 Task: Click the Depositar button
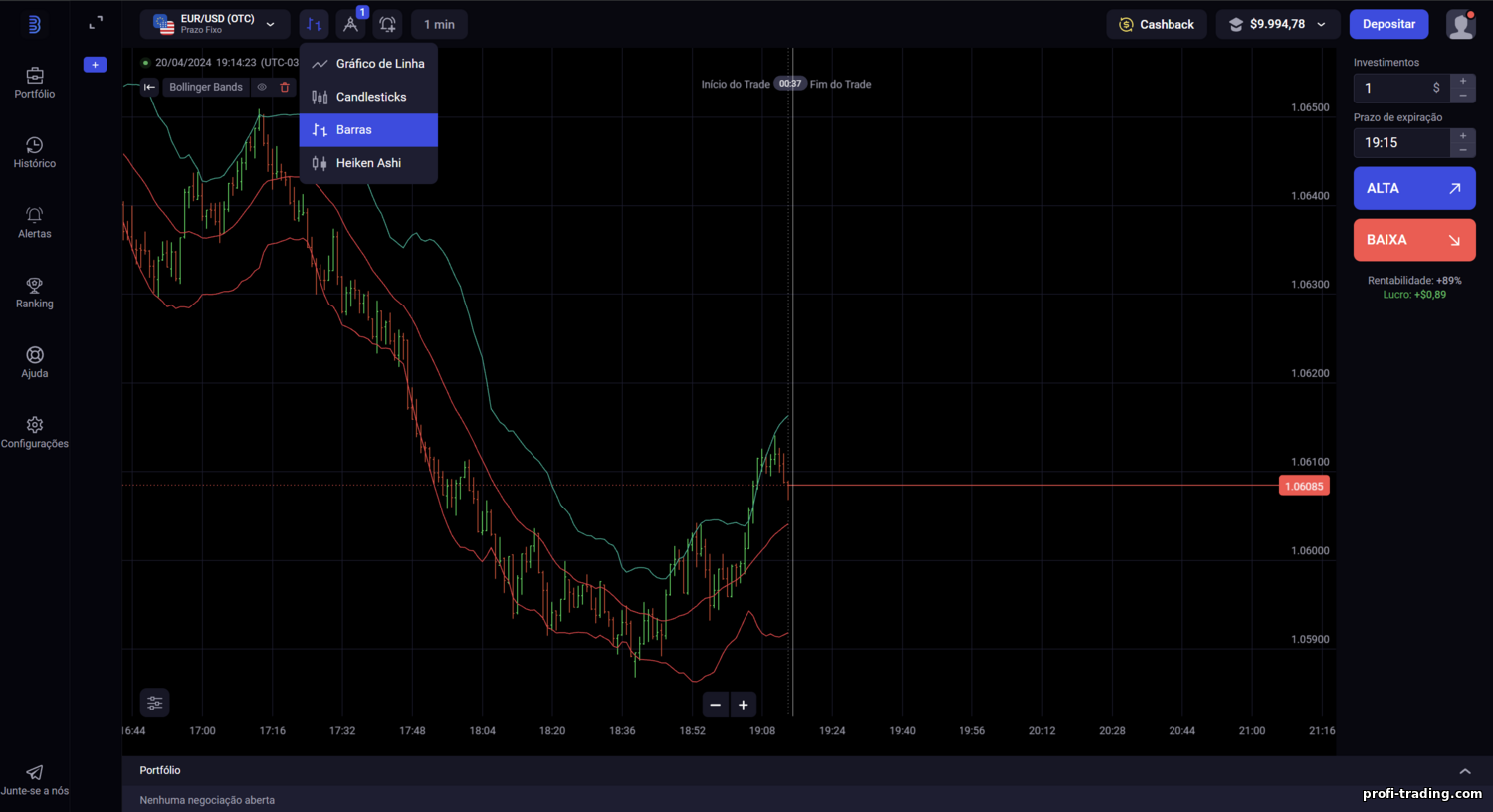click(1388, 24)
